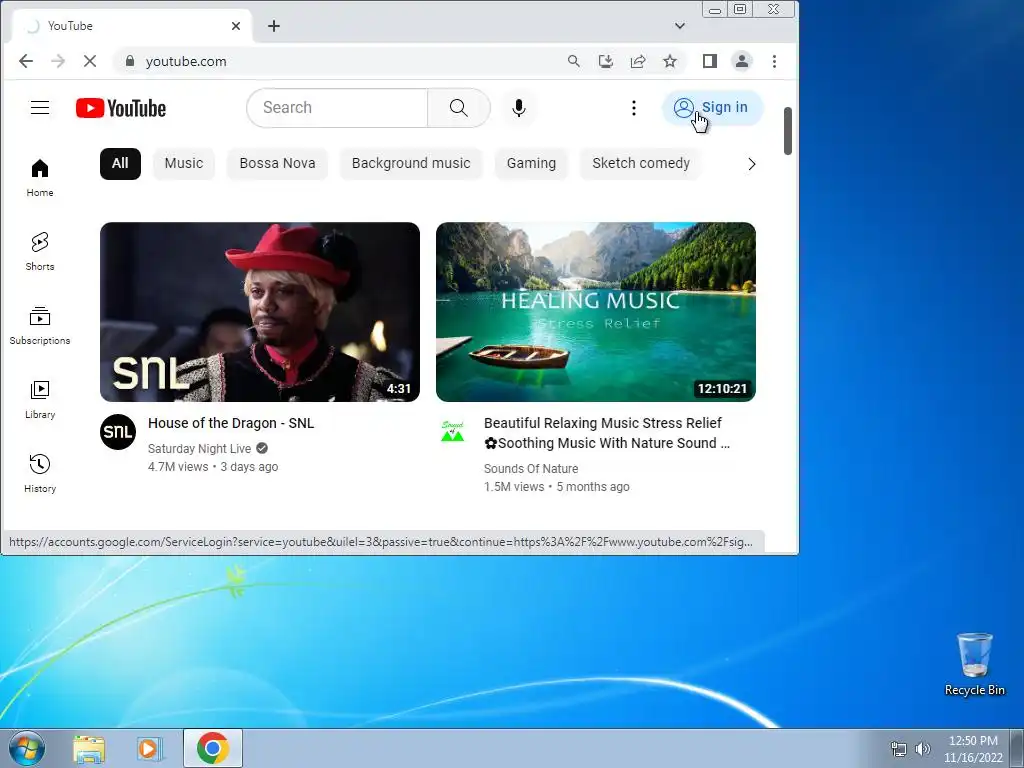
Task: Go to Home in sidebar
Action: tap(40, 178)
